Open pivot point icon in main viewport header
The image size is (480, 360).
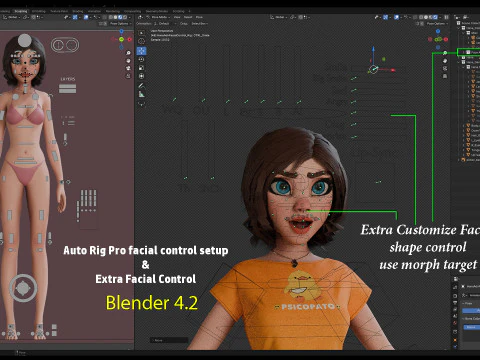tap(293, 17)
